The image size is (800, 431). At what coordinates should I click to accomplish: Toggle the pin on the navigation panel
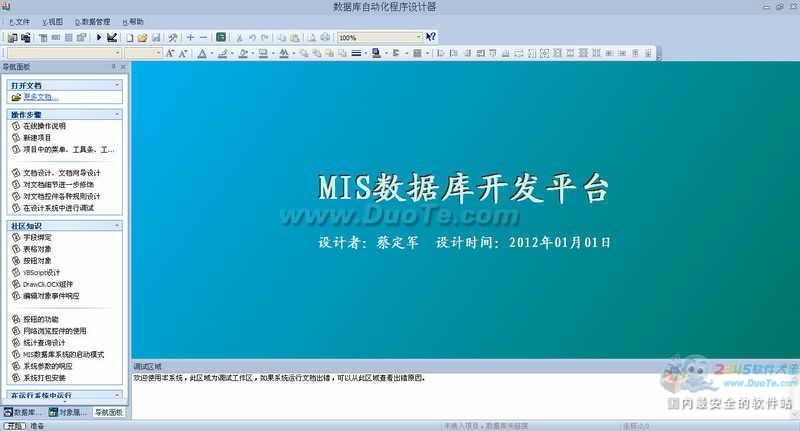115,66
